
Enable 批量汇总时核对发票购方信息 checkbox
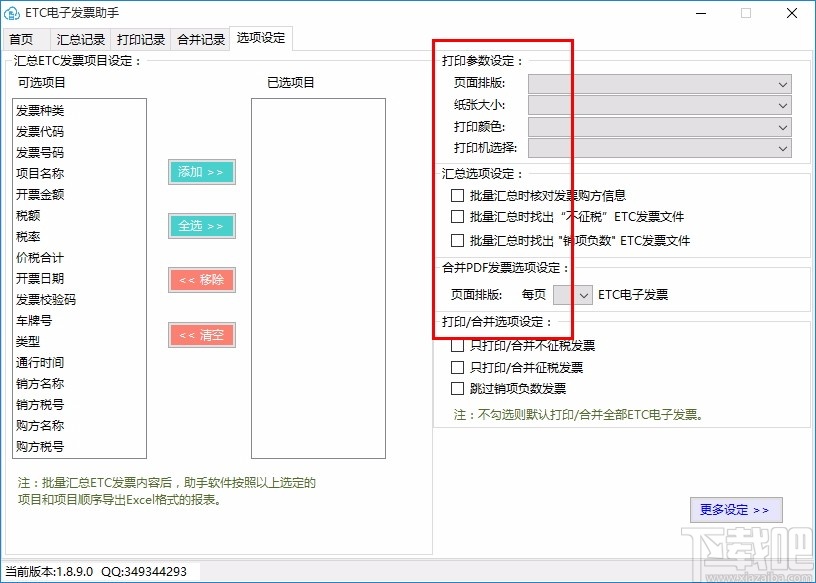[x=457, y=195]
